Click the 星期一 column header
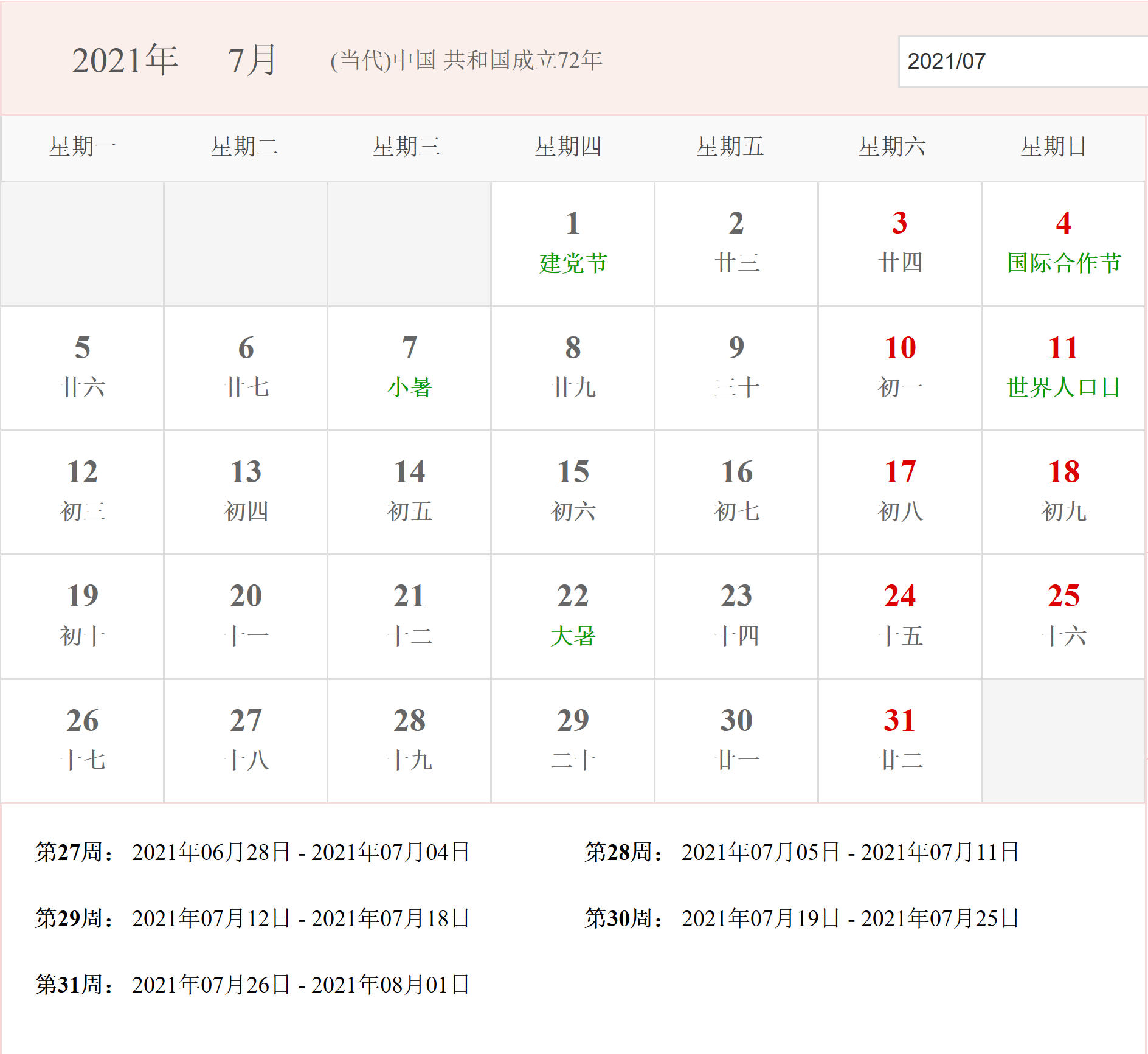This screenshot has height=1054, width=1148. pos(83,147)
